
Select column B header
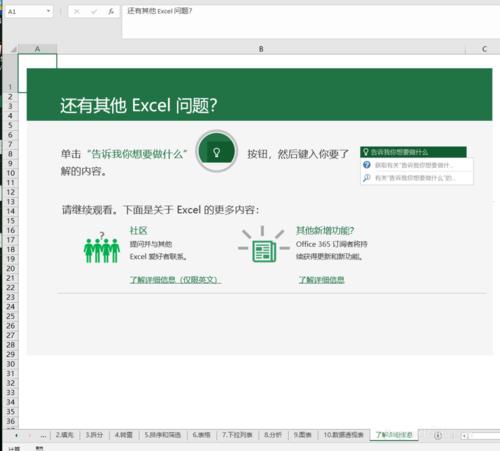pyautogui.click(x=261, y=49)
